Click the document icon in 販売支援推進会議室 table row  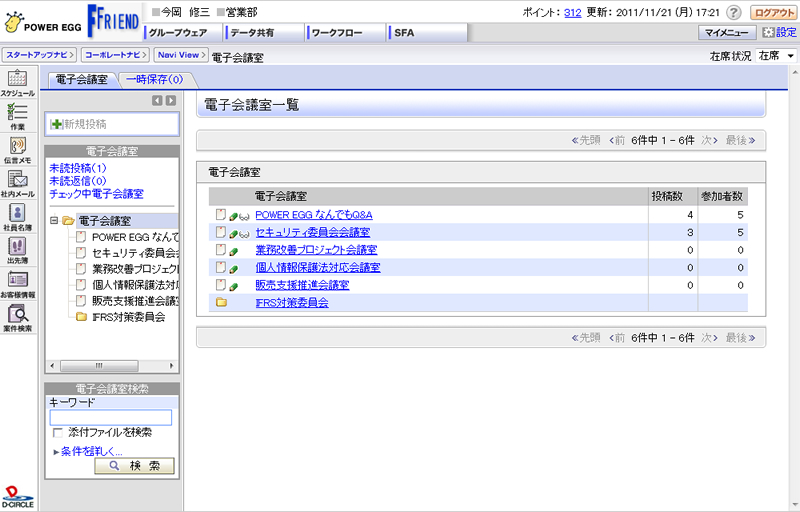pyautogui.click(x=220, y=285)
